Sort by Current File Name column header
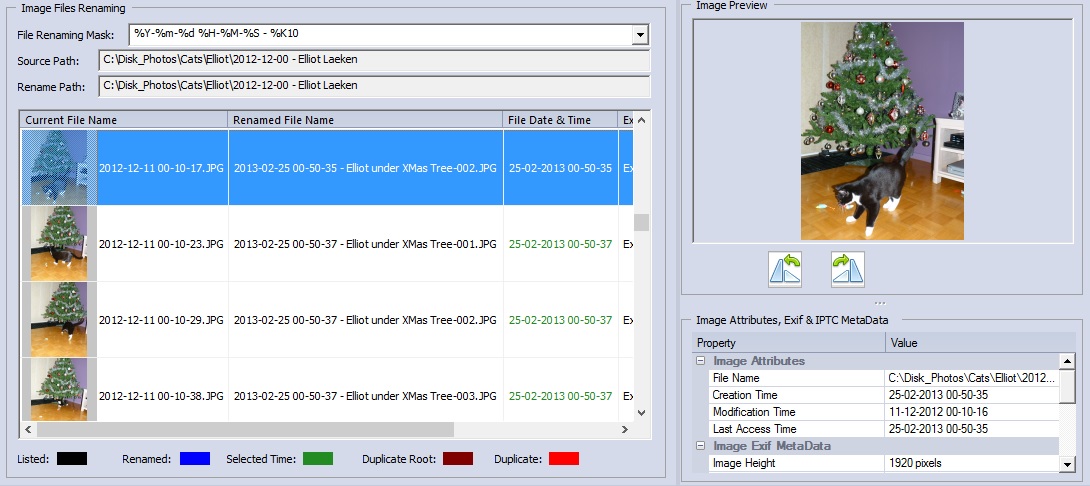The height and width of the screenshot is (486, 1090). [124, 120]
